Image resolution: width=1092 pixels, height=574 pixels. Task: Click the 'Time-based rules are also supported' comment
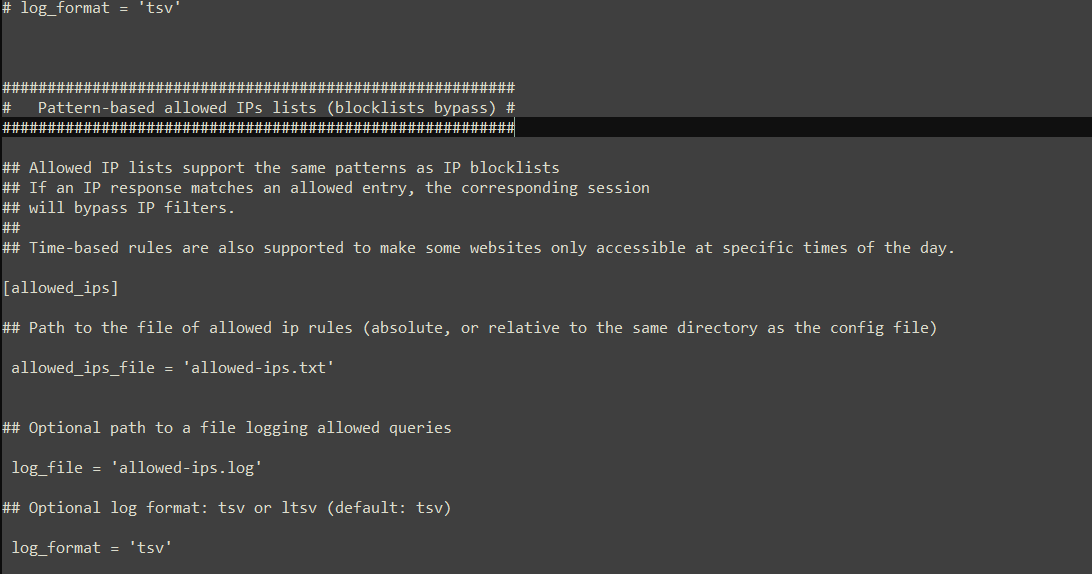pyautogui.click(x=478, y=248)
